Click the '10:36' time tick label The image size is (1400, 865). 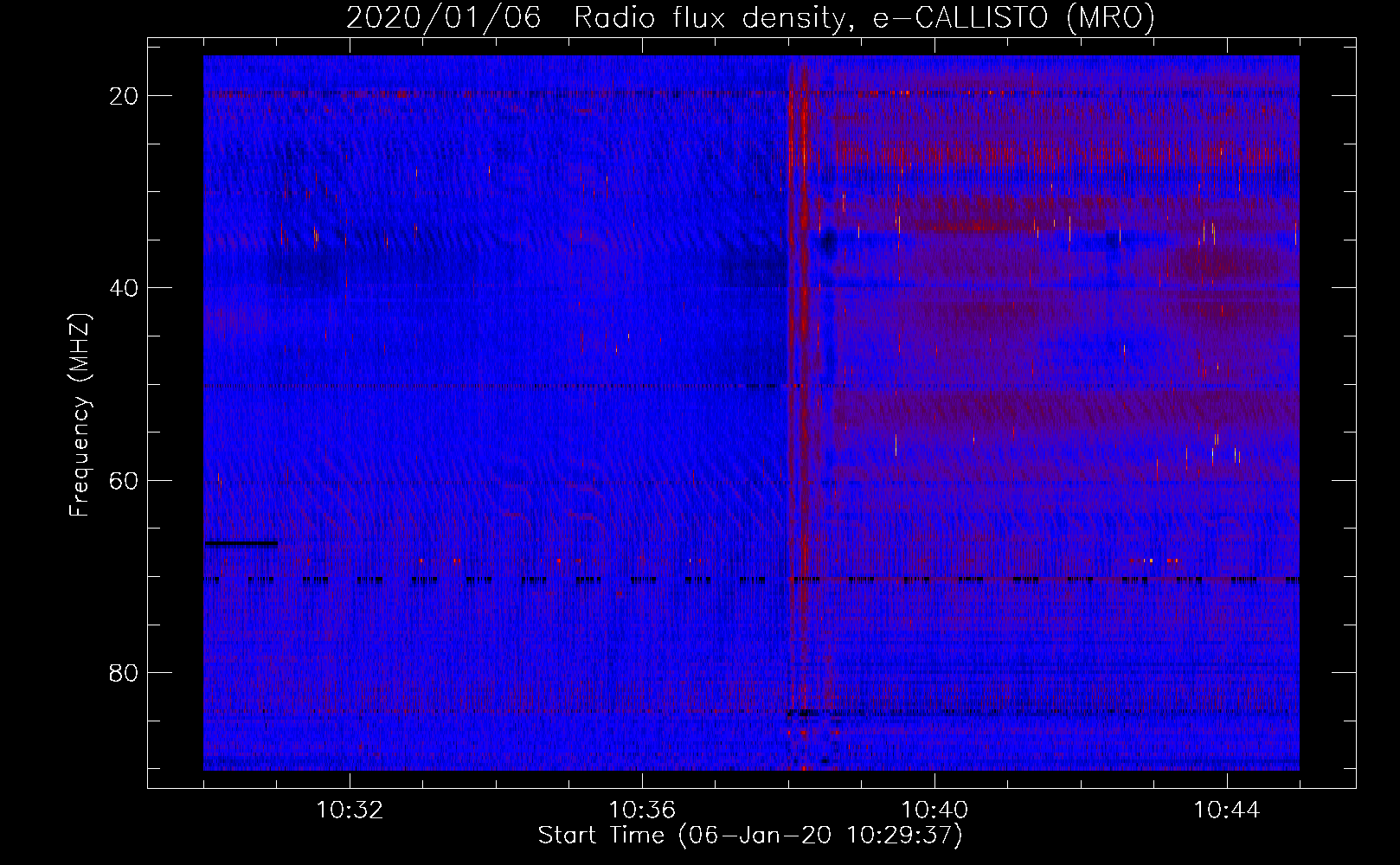click(642, 811)
